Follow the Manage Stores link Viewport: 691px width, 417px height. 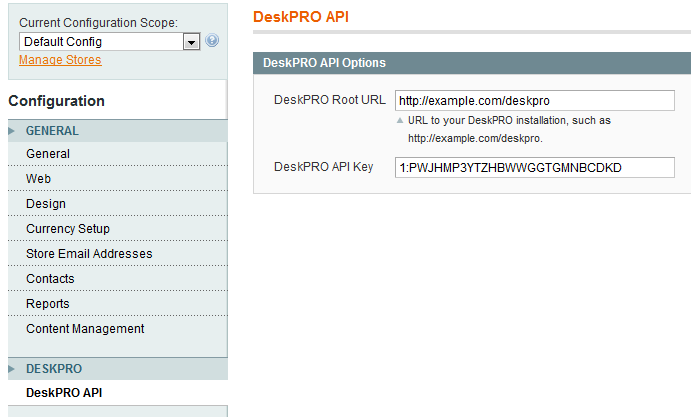coord(60,60)
